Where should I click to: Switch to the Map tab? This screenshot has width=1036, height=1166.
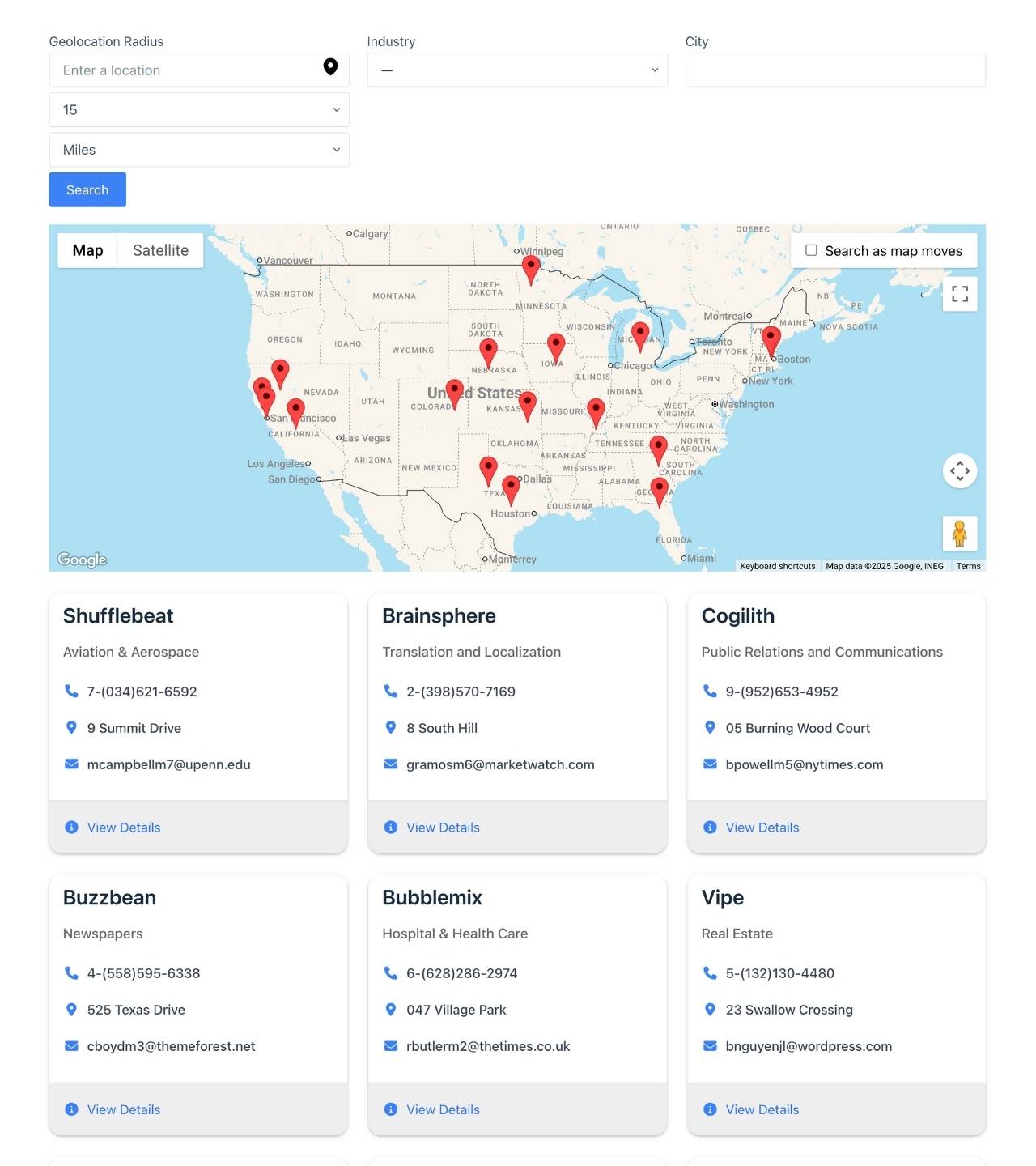pyautogui.click(x=87, y=250)
